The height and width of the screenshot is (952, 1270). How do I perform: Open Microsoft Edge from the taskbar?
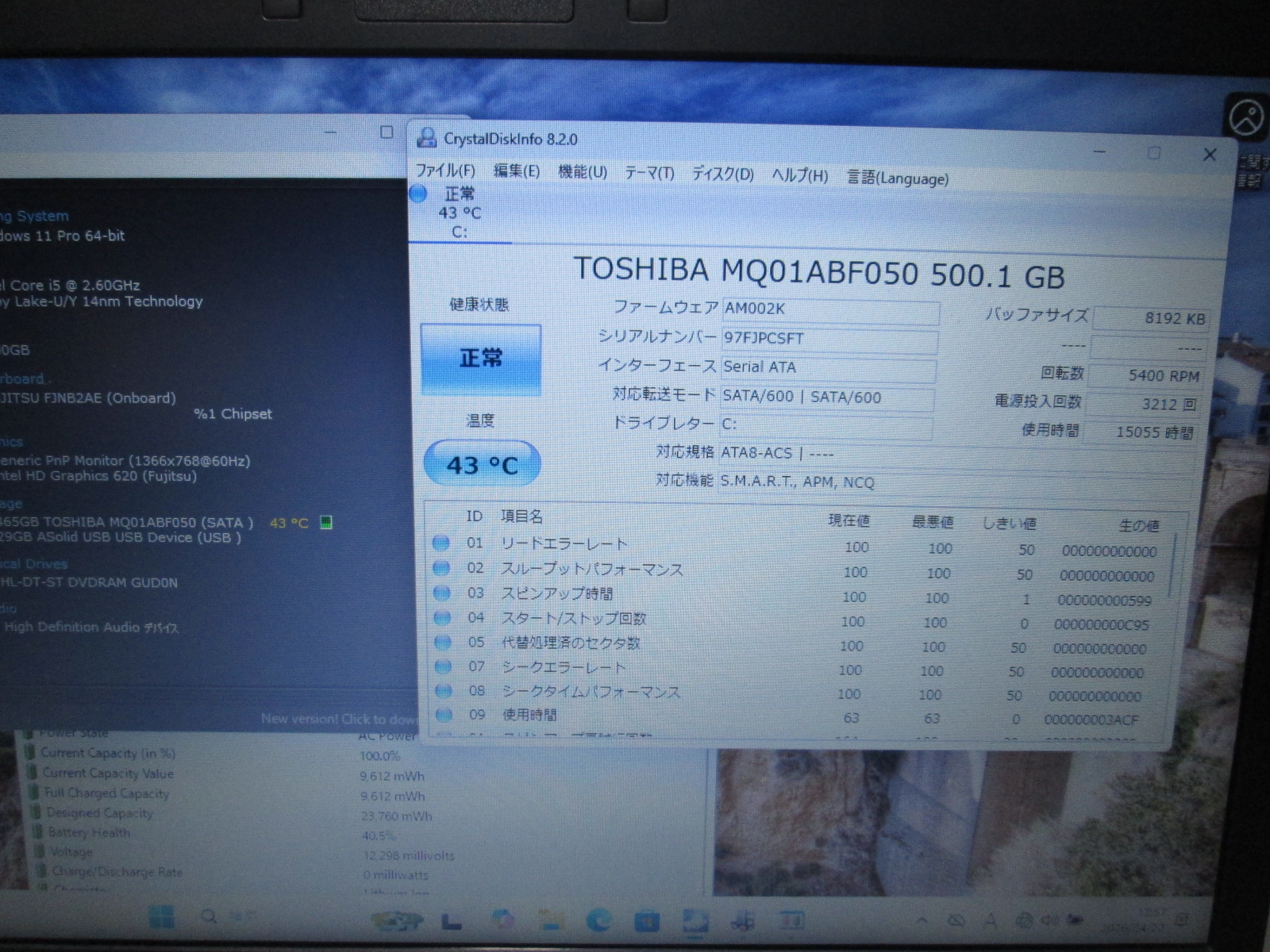pos(599,919)
